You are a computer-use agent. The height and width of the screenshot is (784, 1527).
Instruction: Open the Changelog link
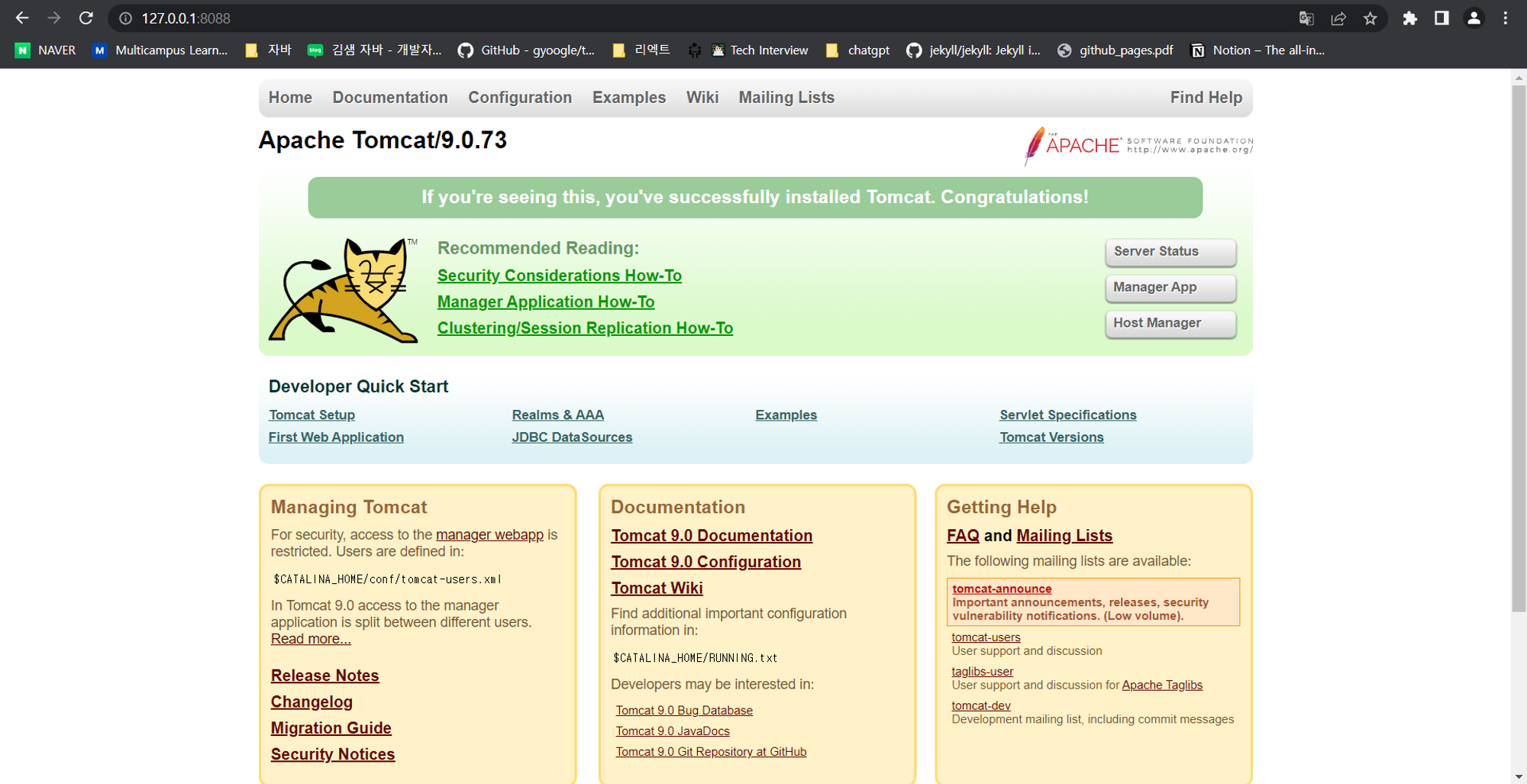[x=312, y=702]
